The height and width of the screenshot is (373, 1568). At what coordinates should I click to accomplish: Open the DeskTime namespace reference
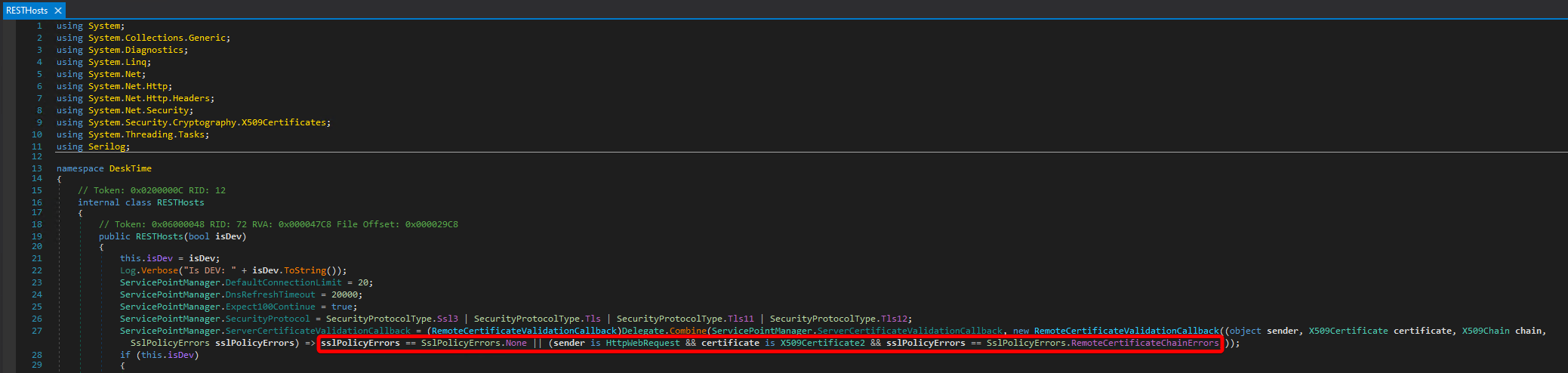coord(130,168)
